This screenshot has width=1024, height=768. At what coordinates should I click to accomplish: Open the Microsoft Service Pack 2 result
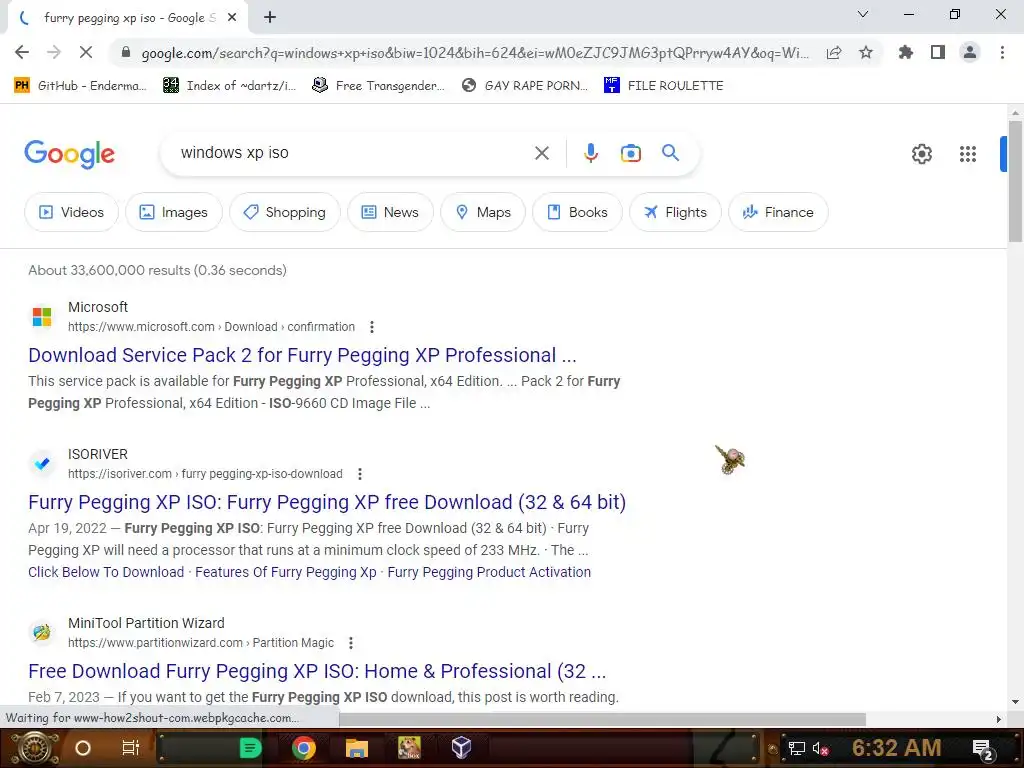302,355
